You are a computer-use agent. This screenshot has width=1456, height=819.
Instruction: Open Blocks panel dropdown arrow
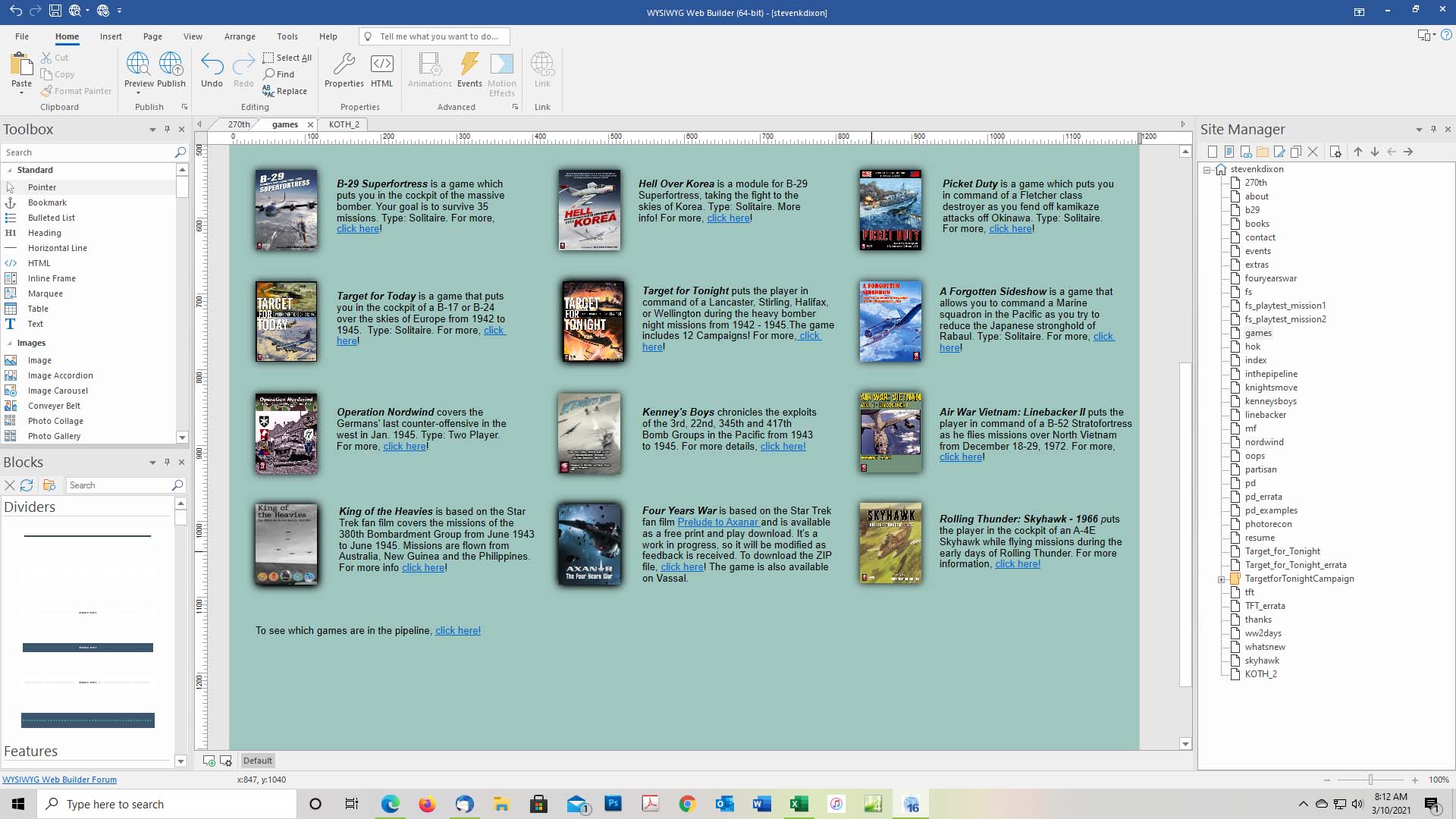(152, 463)
